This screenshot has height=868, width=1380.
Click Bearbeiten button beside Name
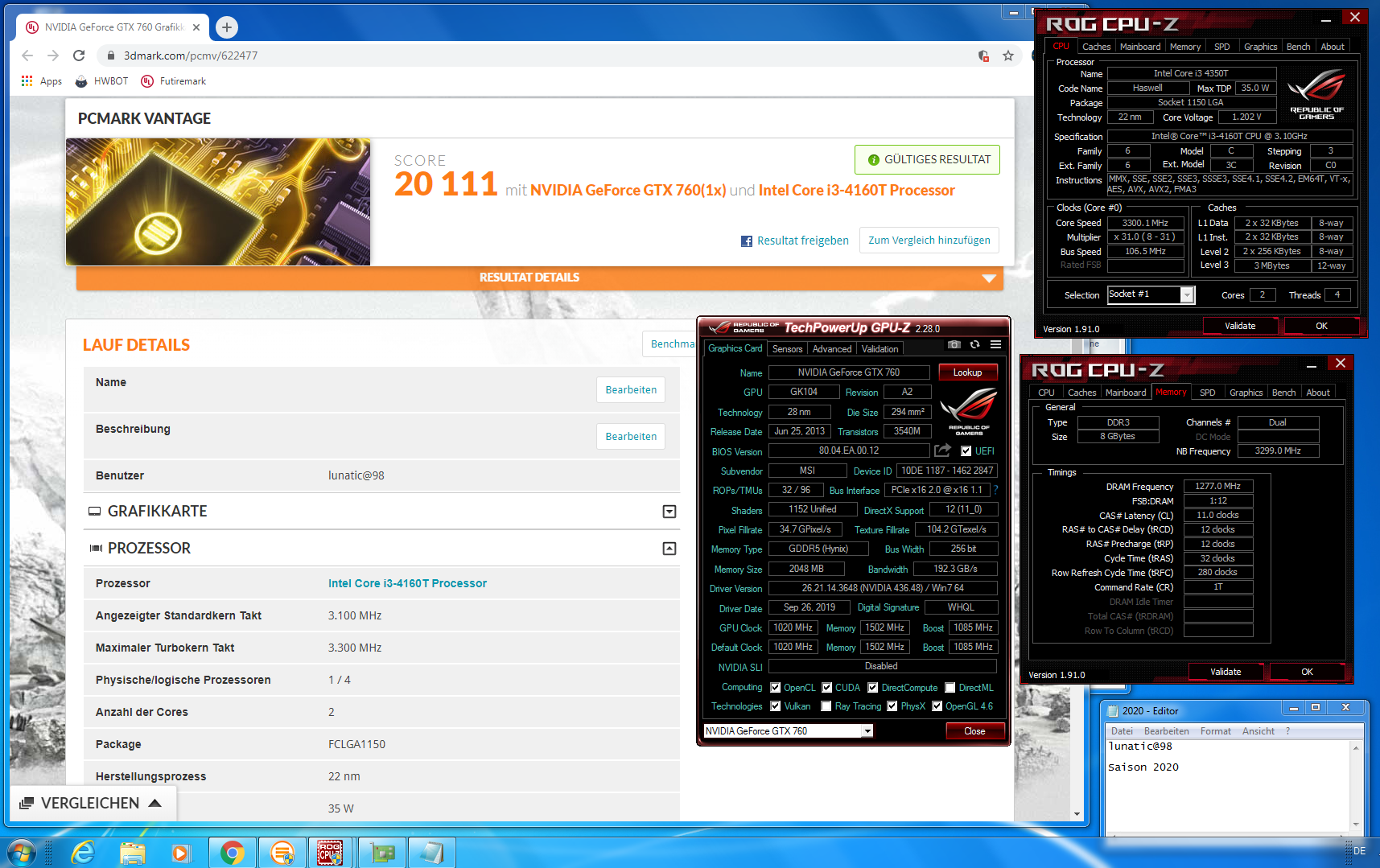(x=631, y=390)
